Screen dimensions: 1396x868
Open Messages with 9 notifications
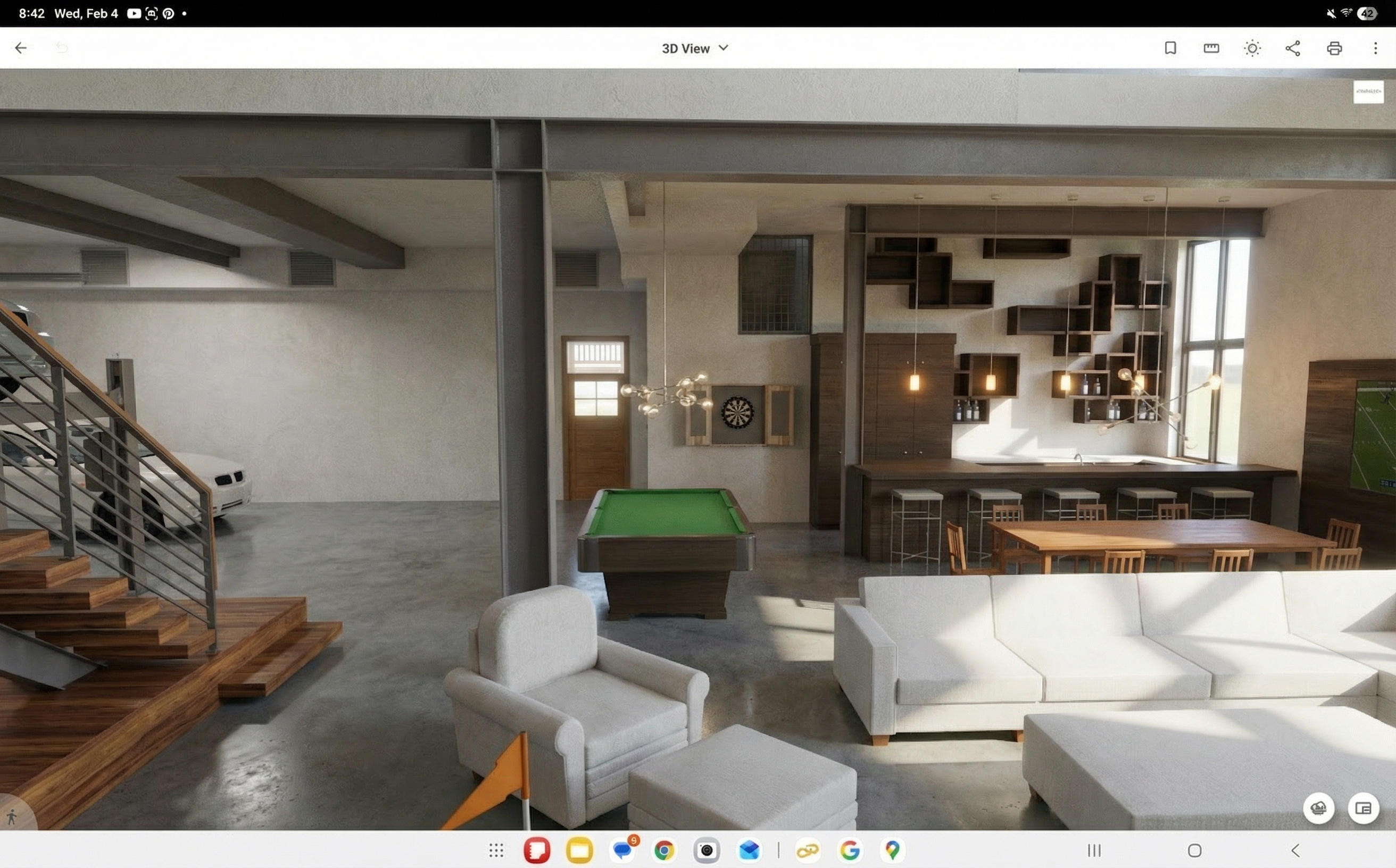622,850
